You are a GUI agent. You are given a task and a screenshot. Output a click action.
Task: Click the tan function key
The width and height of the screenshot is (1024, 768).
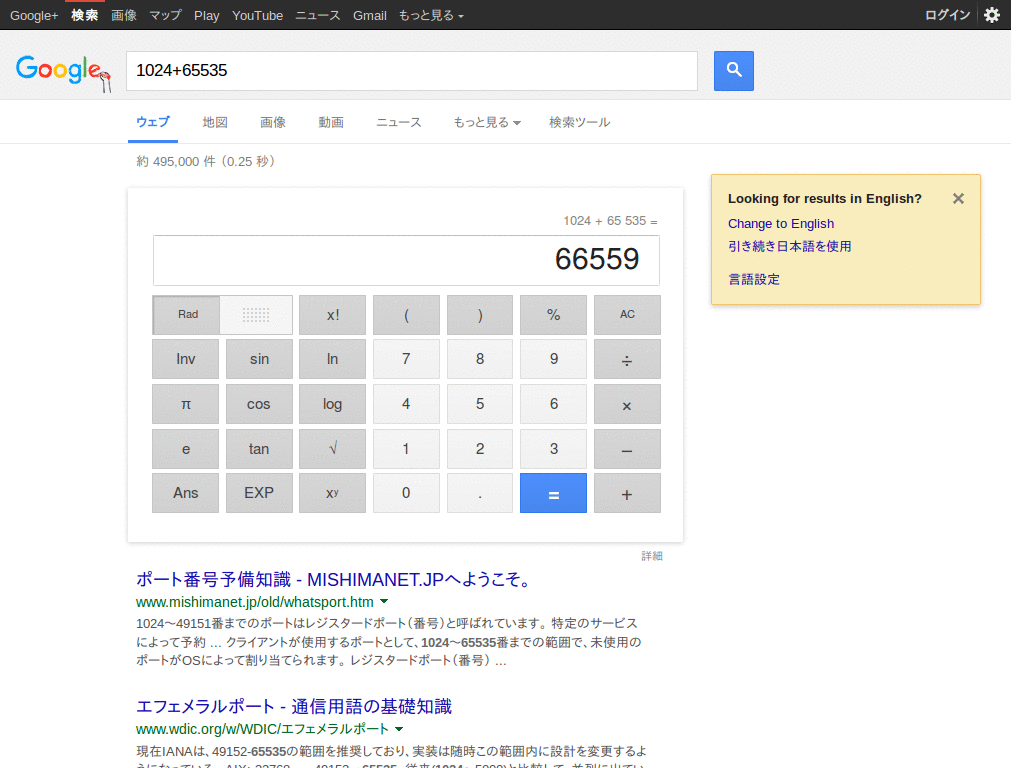(259, 449)
